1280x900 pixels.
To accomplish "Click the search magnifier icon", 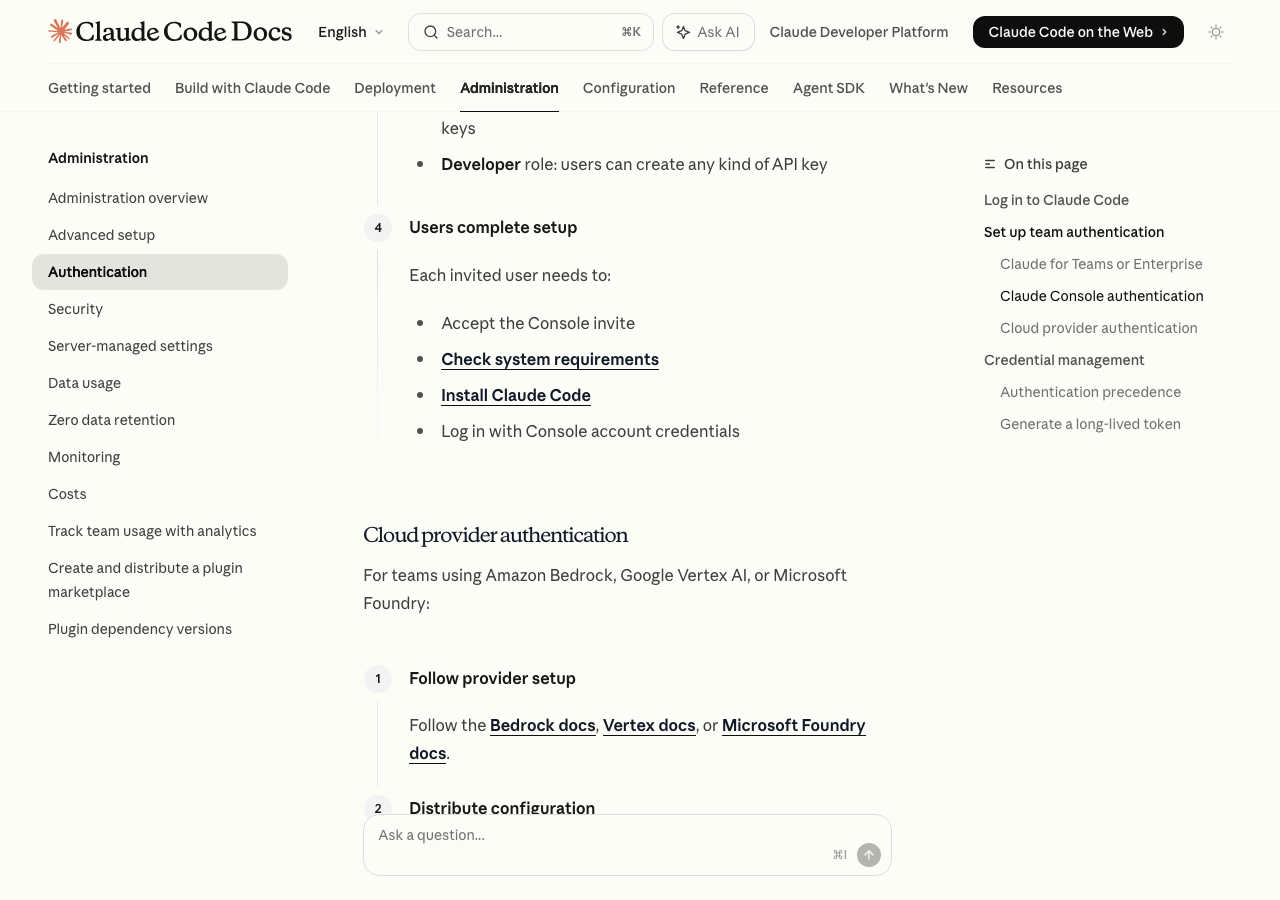I will 431,32.
